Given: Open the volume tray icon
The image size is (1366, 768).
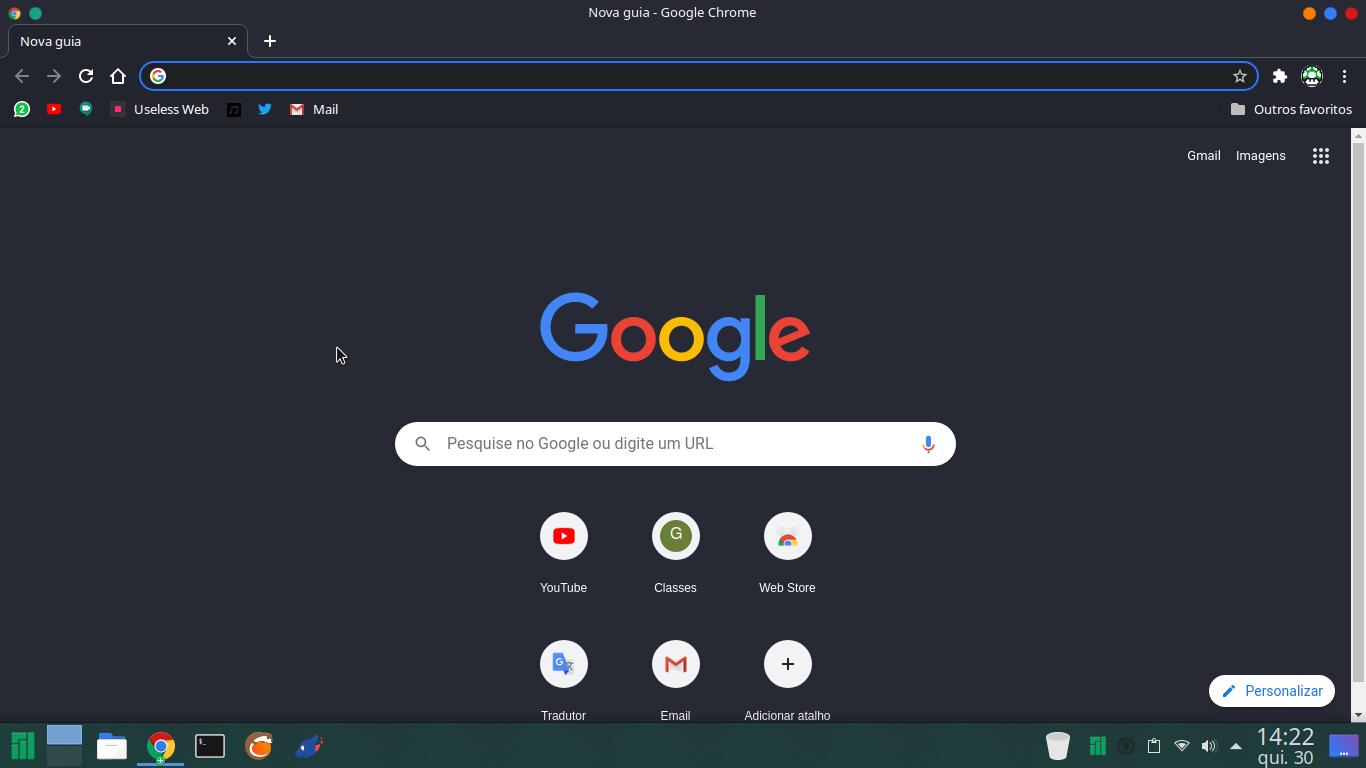Looking at the screenshot, I should pyautogui.click(x=1208, y=746).
